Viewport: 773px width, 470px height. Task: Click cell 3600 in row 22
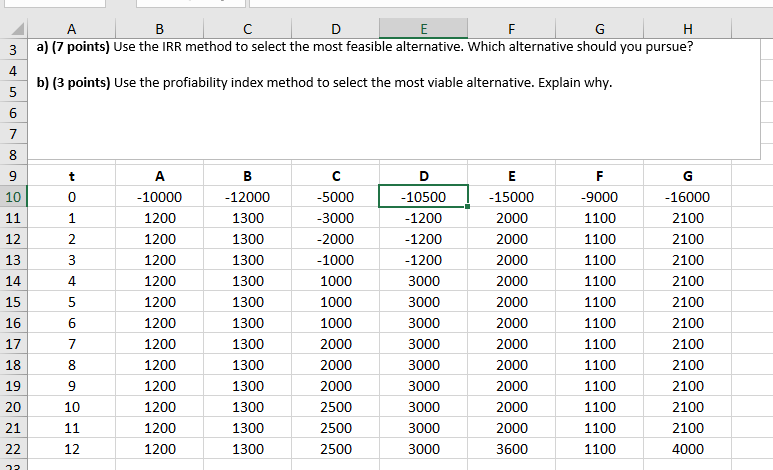coord(512,449)
